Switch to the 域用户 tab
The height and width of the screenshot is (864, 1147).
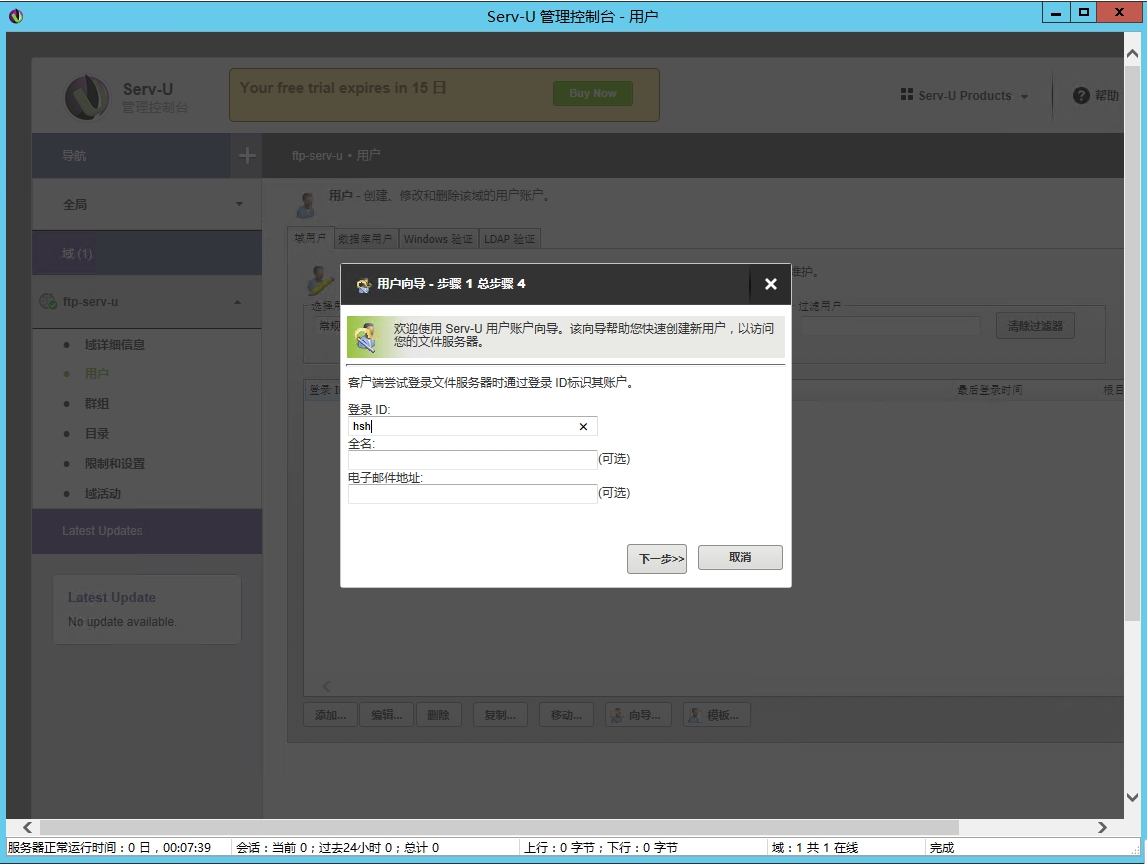click(310, 238)
